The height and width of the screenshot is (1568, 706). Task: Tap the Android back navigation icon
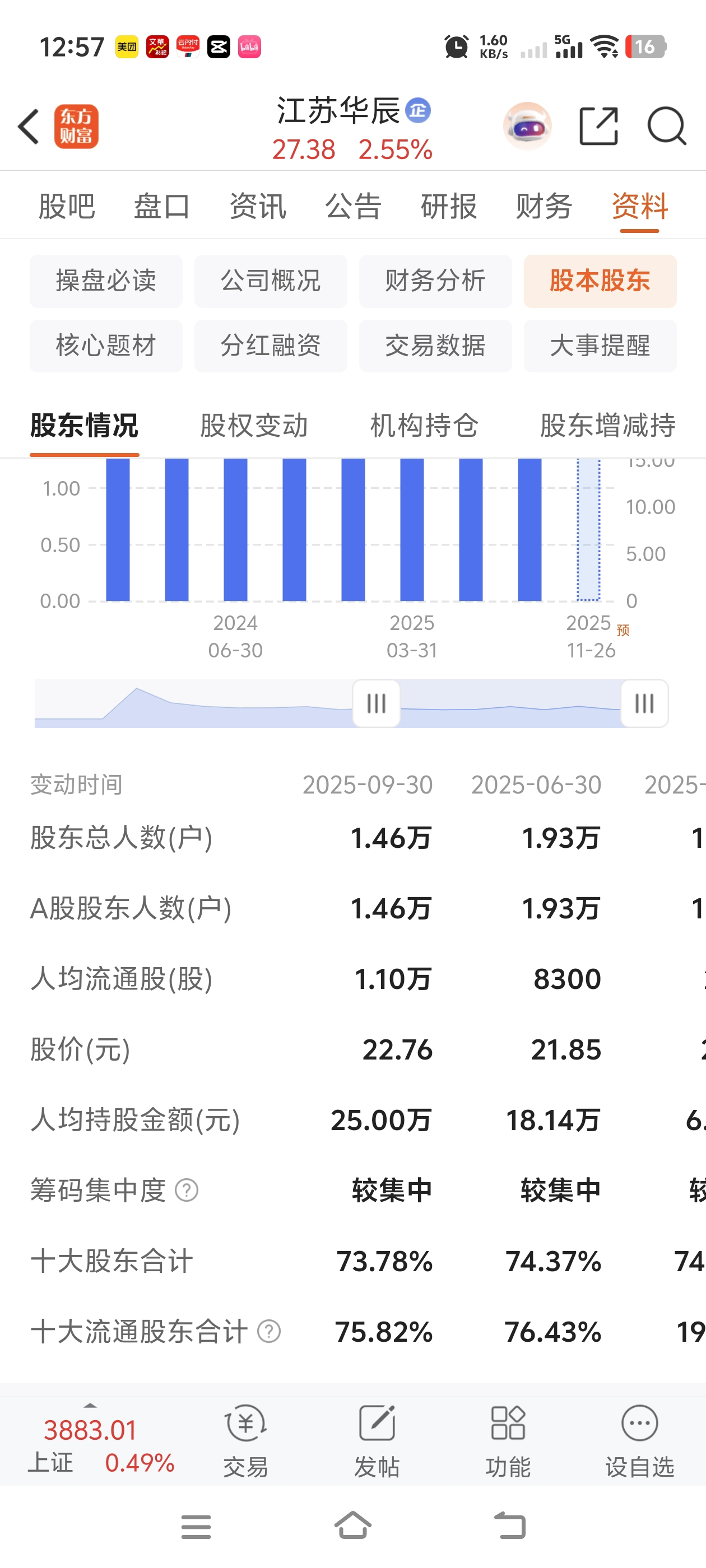(x=510, y=1526)
